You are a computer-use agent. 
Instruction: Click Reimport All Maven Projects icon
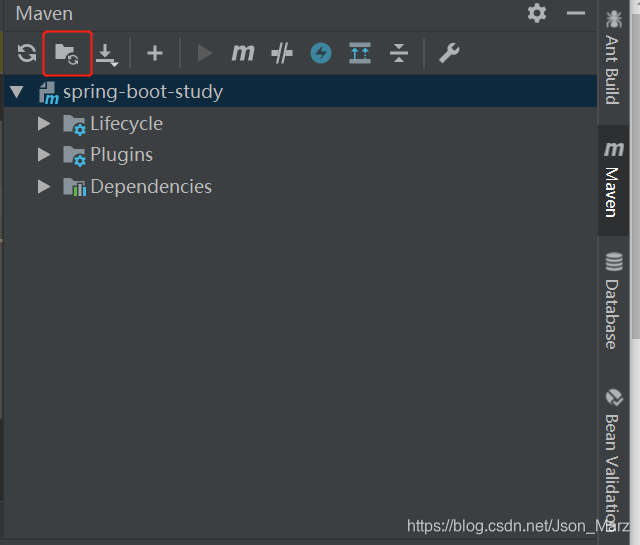[x=27, y=53]
